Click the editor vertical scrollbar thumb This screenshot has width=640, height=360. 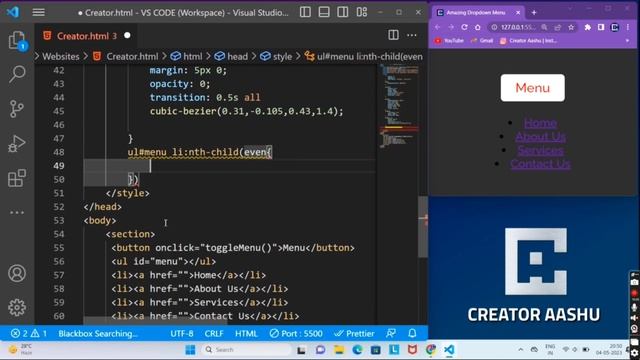click(423, 227)
